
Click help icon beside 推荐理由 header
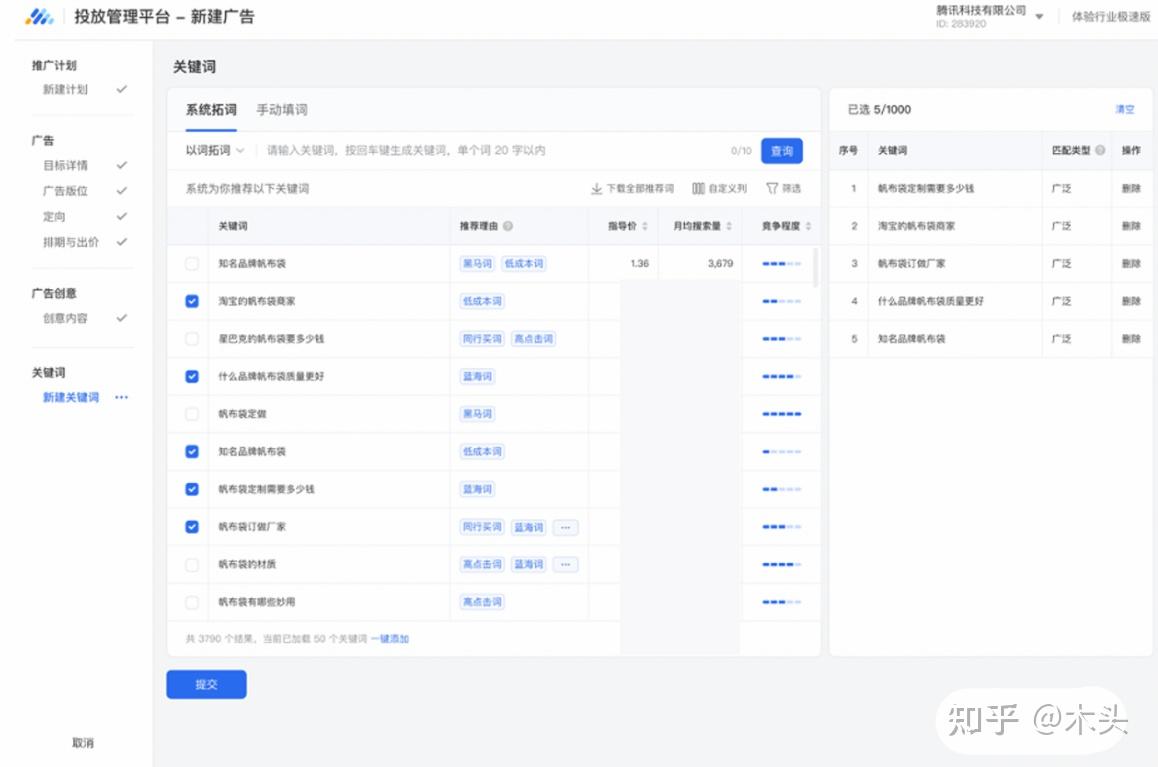tap(508, 226)
